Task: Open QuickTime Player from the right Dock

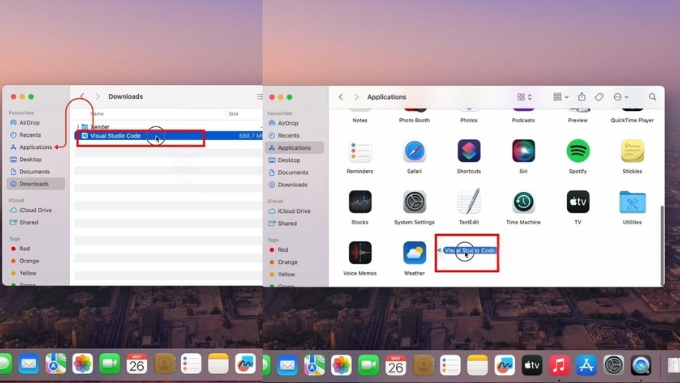Action: [x=641, y=365]
